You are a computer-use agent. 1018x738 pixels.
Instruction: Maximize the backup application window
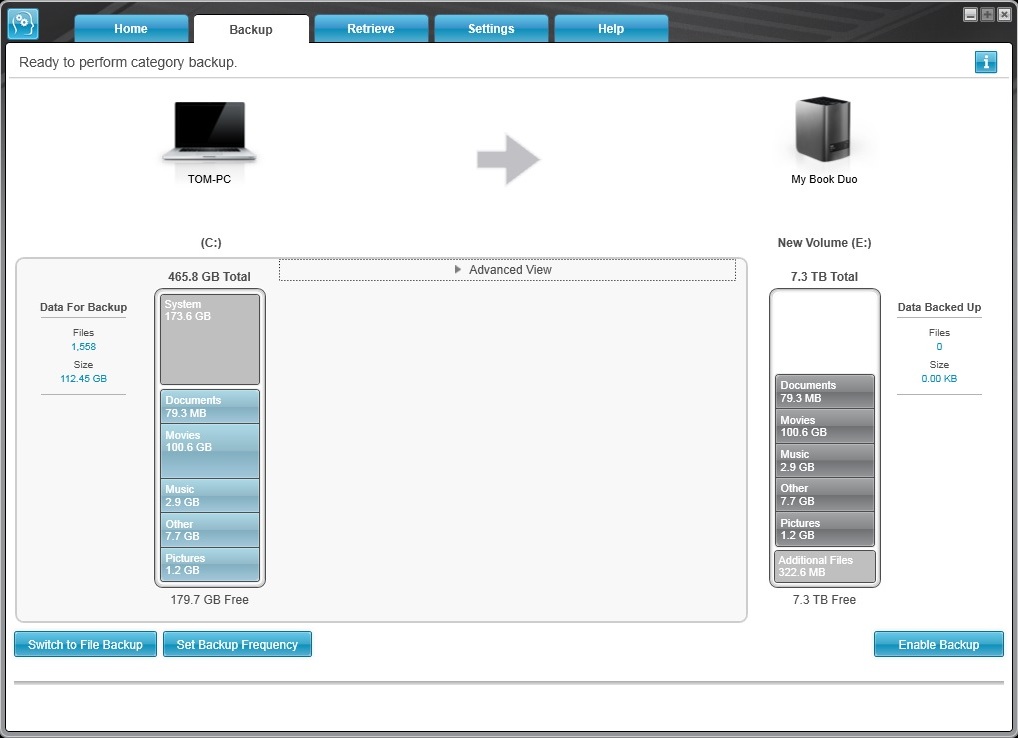[x=987, y=14]
